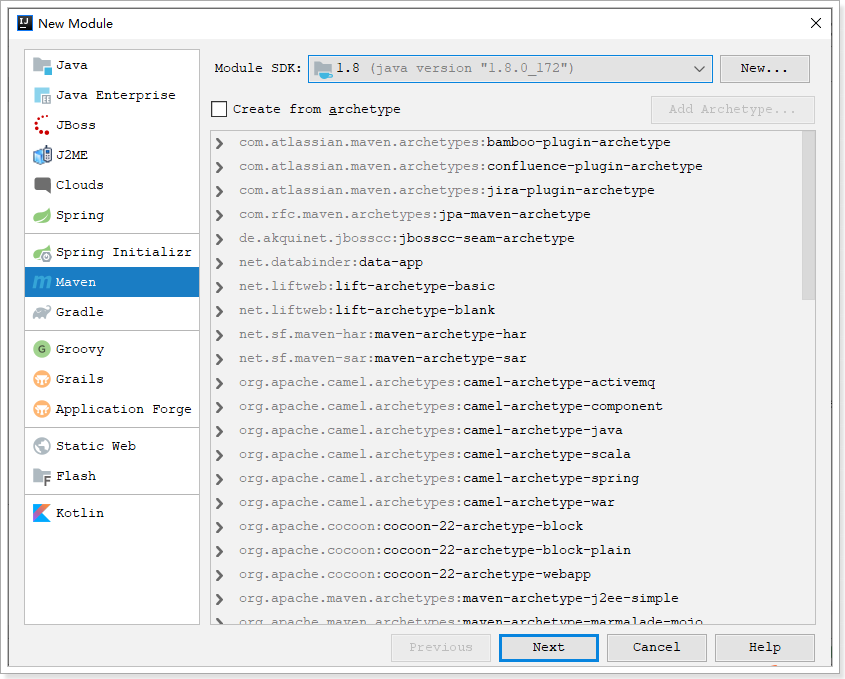The width and height of the screenshot is (845, 679).
Task: Select camel-archetype-scala row text
Action: pyautogui.click(x=435, y=454)
